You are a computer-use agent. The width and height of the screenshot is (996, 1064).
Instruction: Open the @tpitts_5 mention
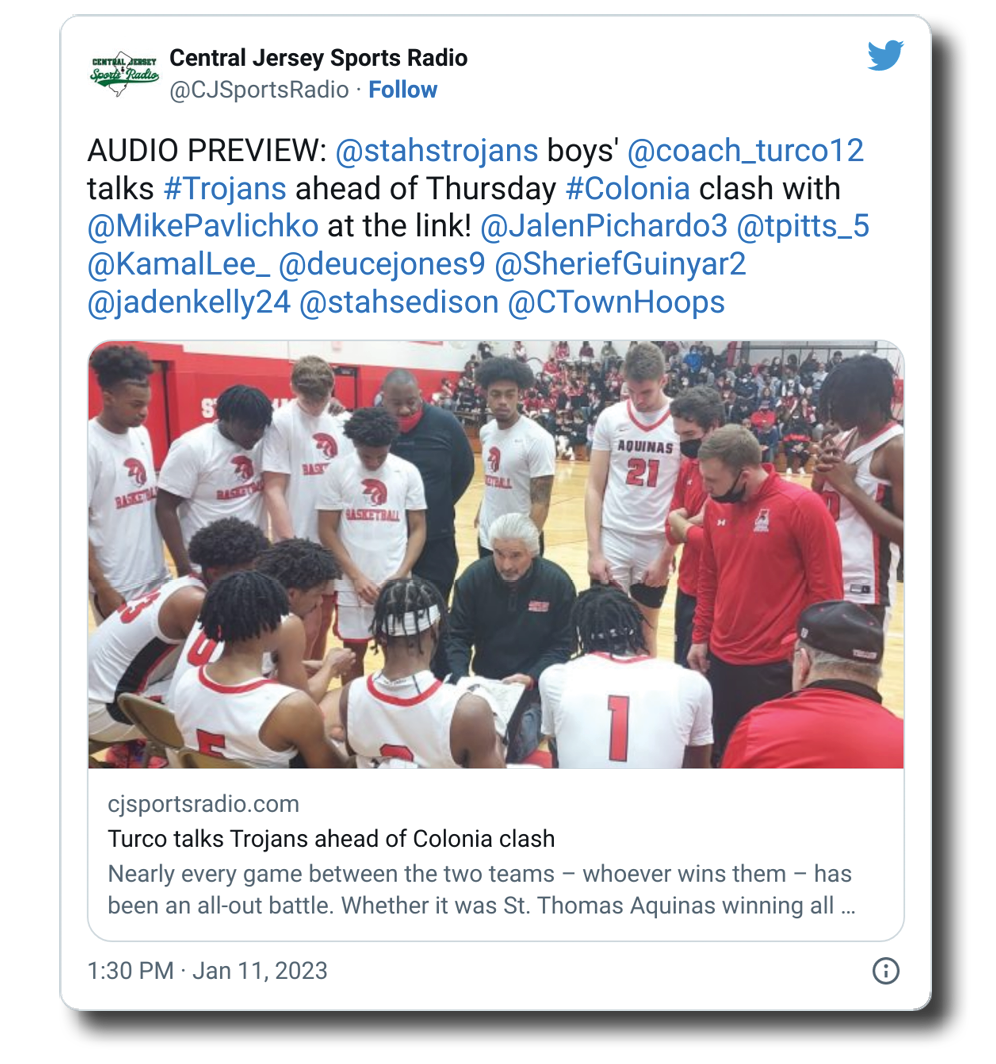click(x=803, y=226)
